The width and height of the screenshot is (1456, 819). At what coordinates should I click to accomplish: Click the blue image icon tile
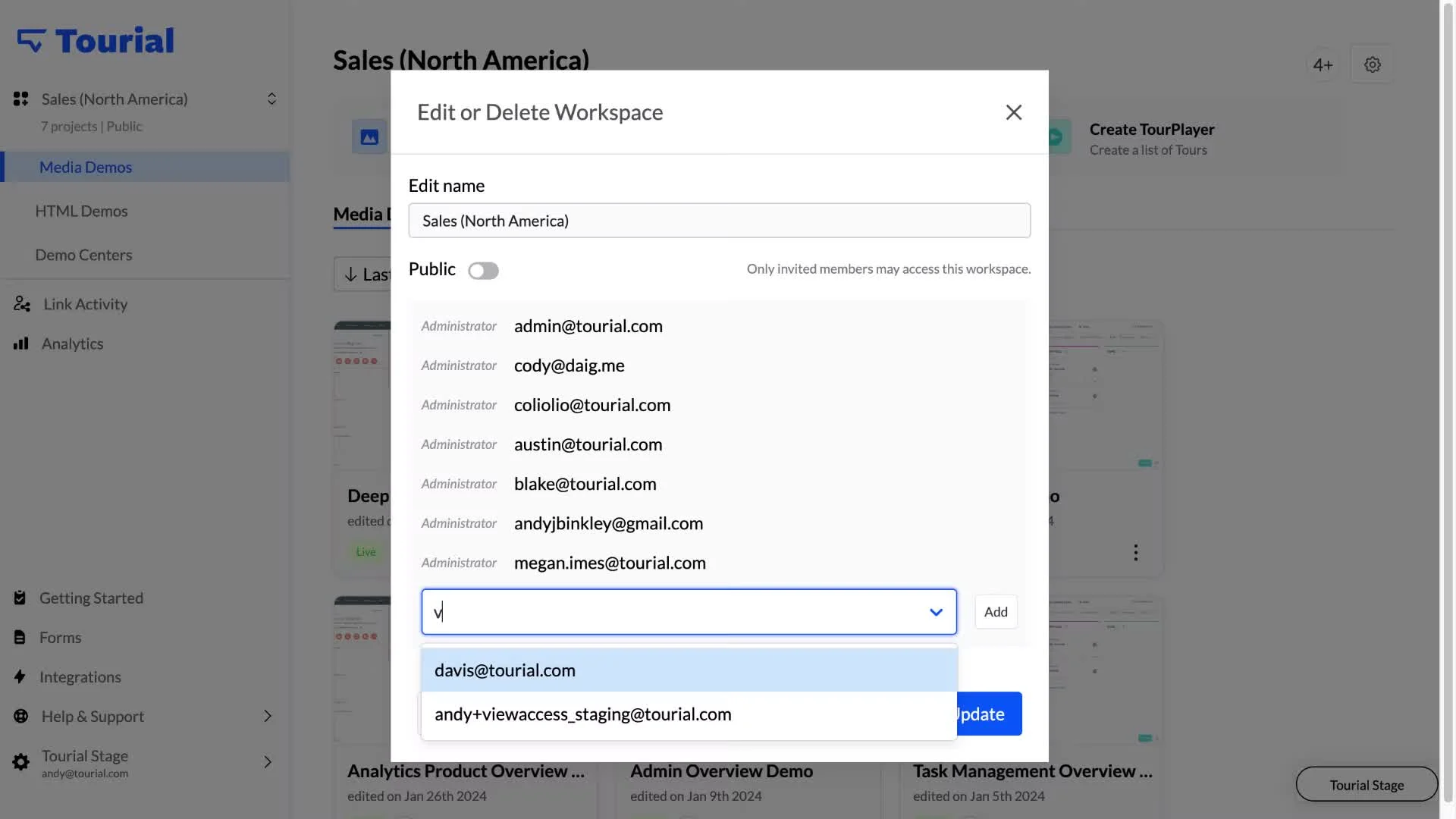coord(369,137)
